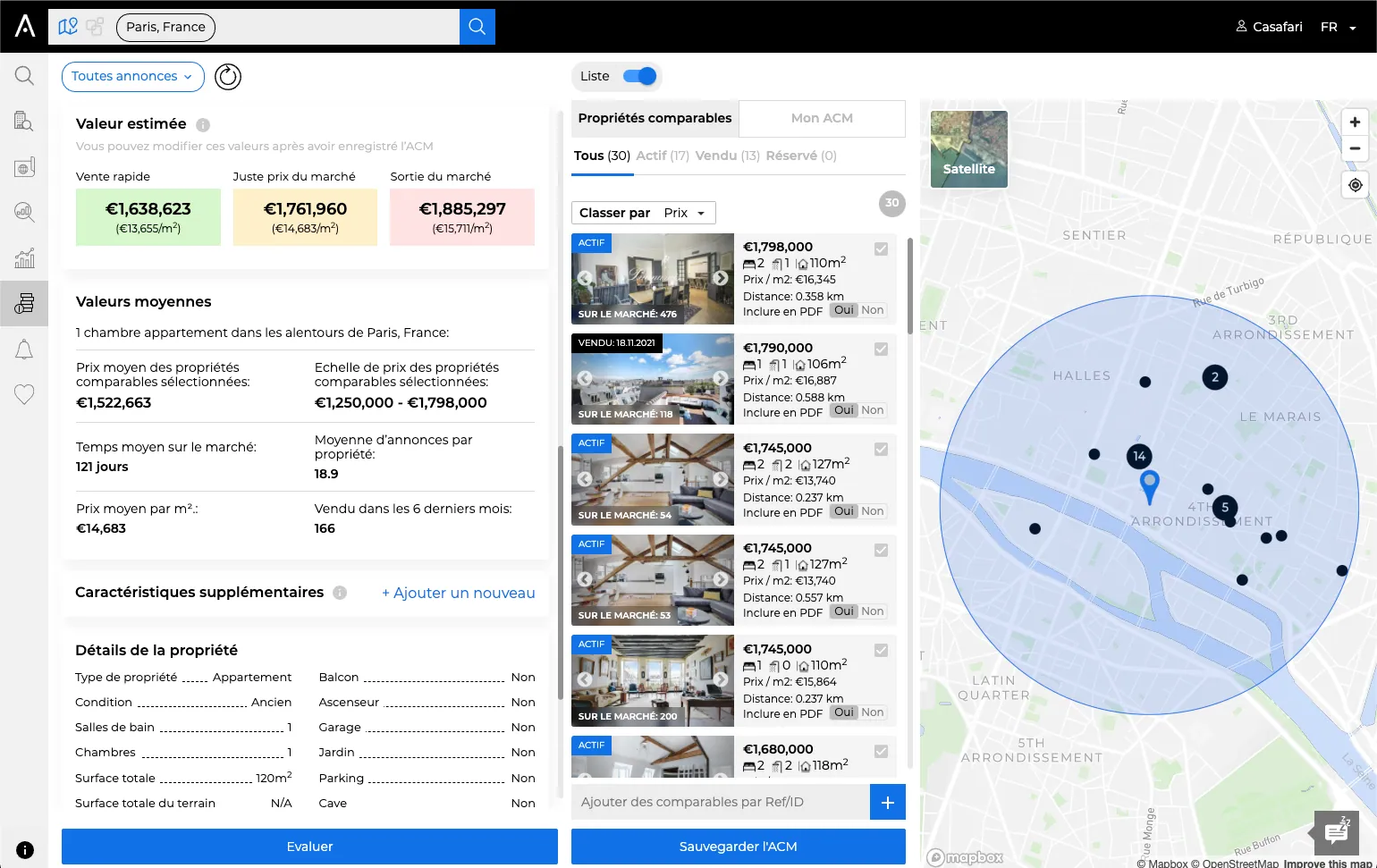Viewport: 1377px width, 868px height.
Task: Click the Evaluer button
Action: [309, 847]
